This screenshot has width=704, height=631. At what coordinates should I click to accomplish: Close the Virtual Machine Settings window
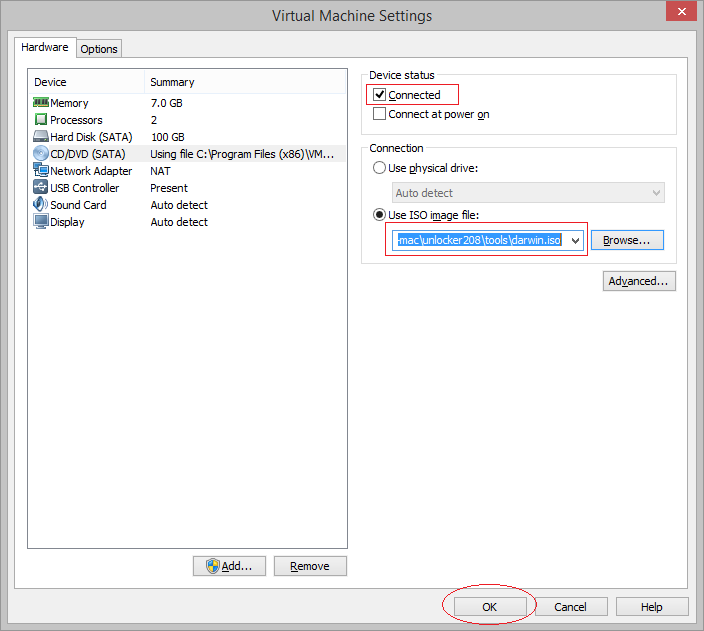[681, 11]
